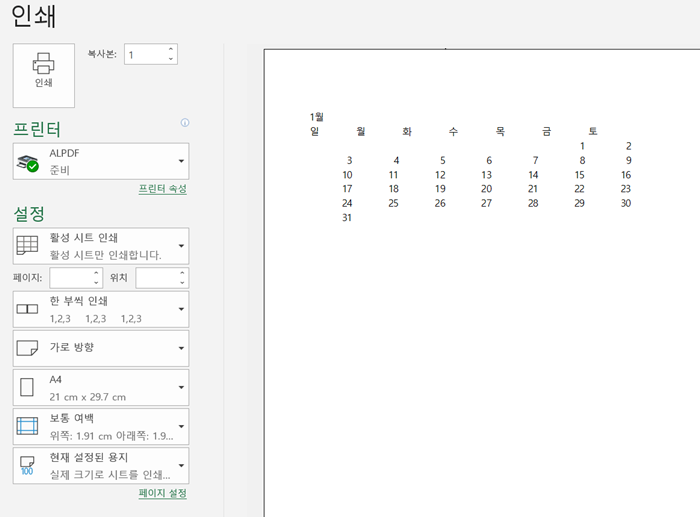The height and width of the screenshot is (517, 700).
Task: Click 토 column header in preview
Action: point(592,131)
